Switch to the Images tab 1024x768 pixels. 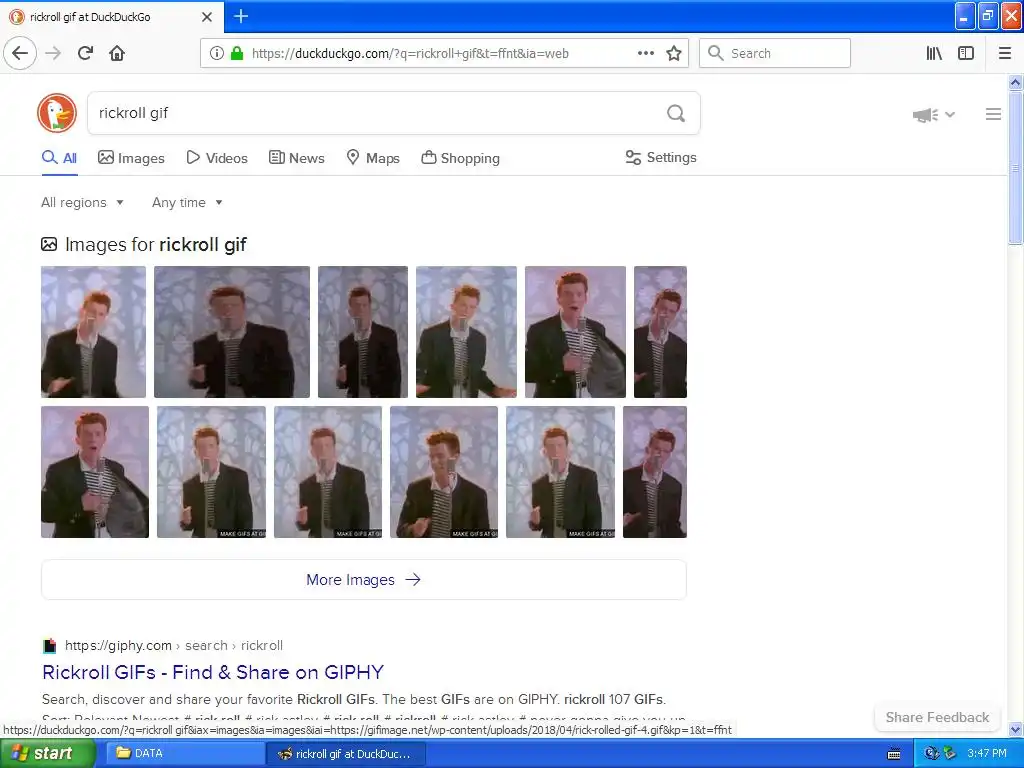[131, 158]
